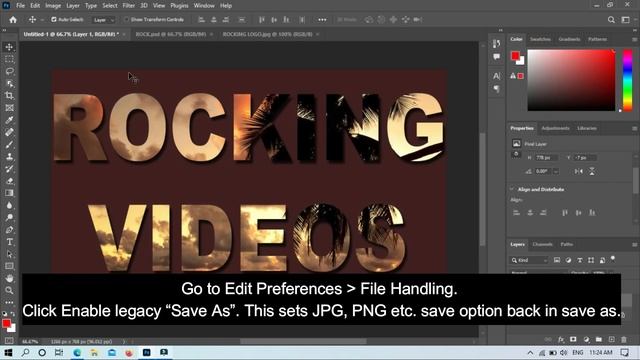640x360 pixels.
Task: Open the Auto-Select Layer dropdown
Action: point(104,20)
